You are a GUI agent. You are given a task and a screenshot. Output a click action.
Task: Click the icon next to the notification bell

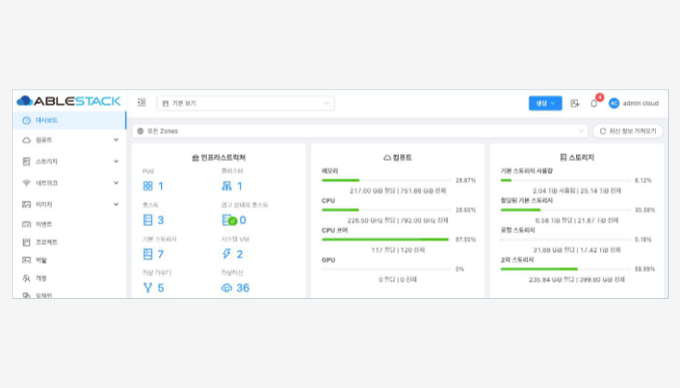(575, 103)
